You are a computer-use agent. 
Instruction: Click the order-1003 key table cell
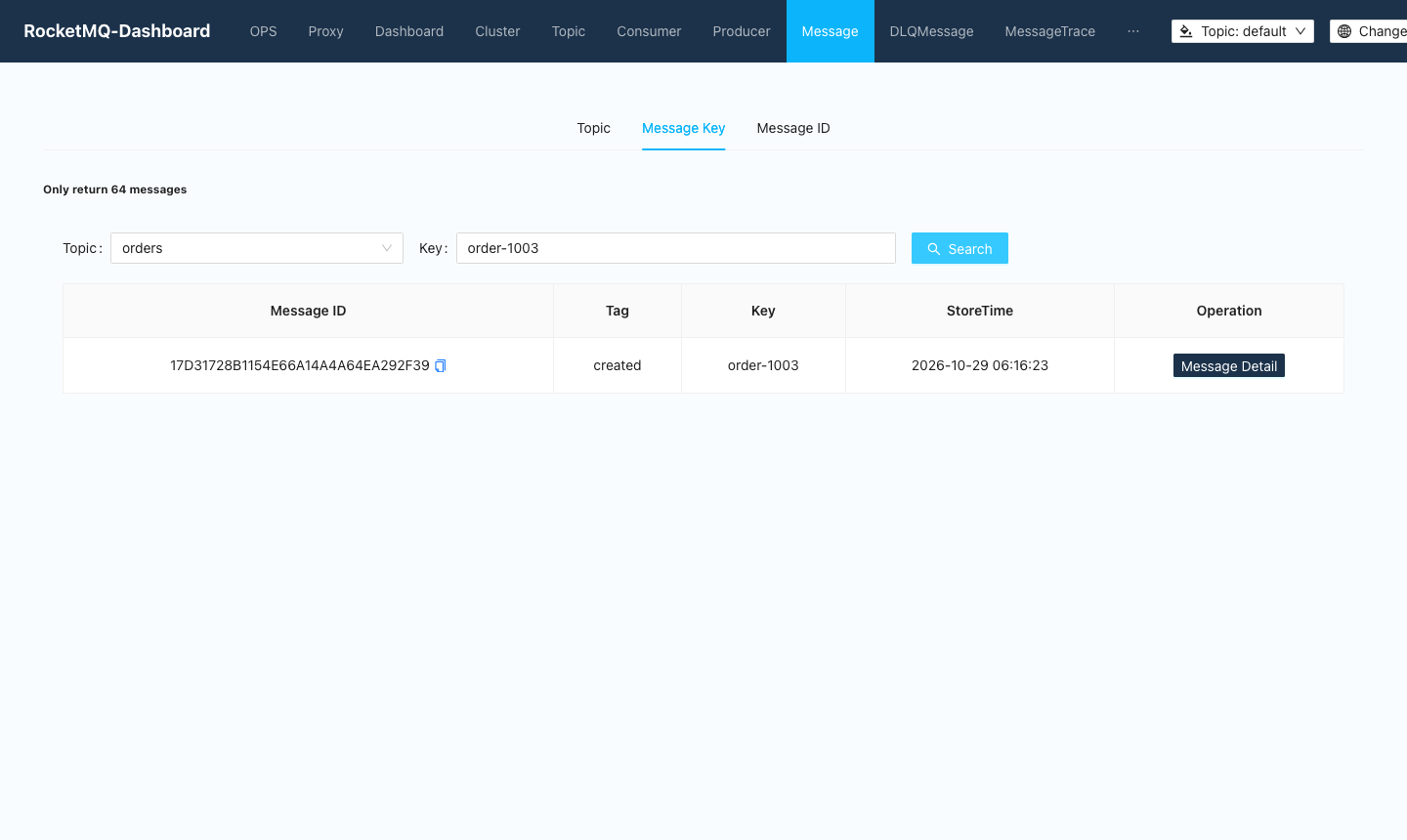763,365
